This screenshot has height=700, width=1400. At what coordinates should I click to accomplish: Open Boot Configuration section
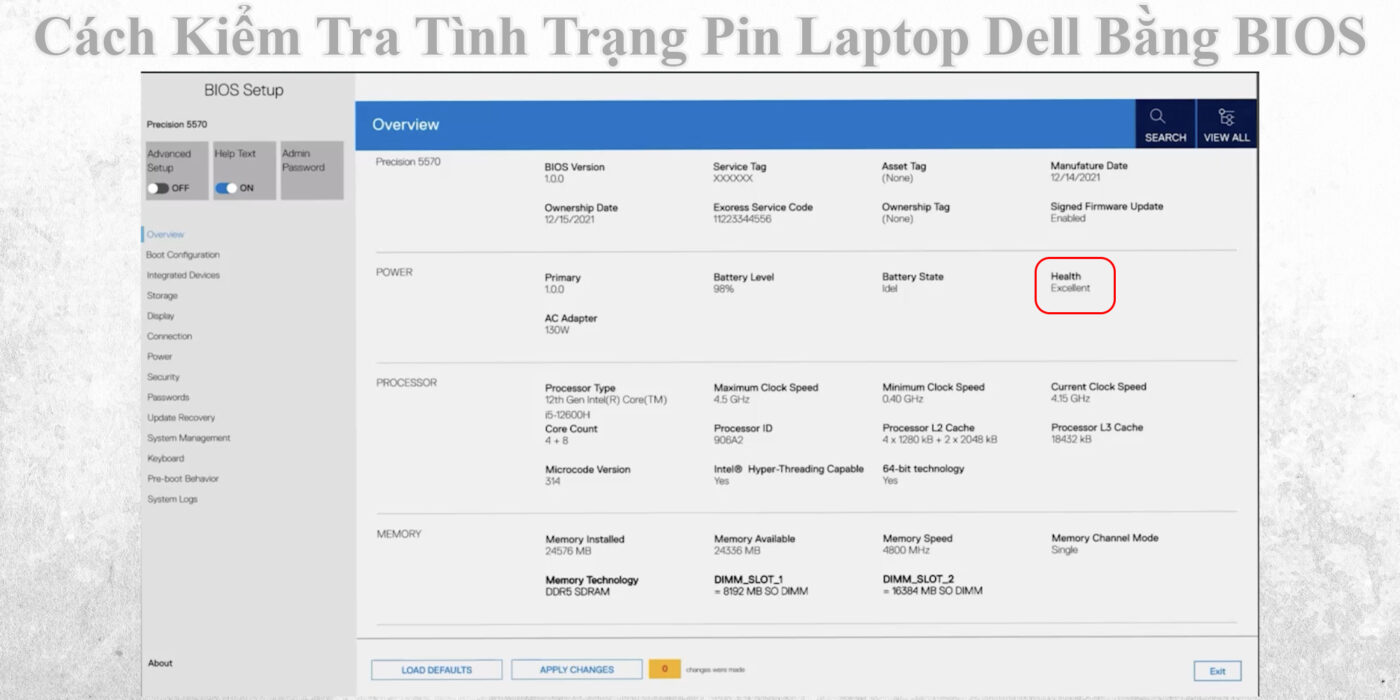click(183, 255)
